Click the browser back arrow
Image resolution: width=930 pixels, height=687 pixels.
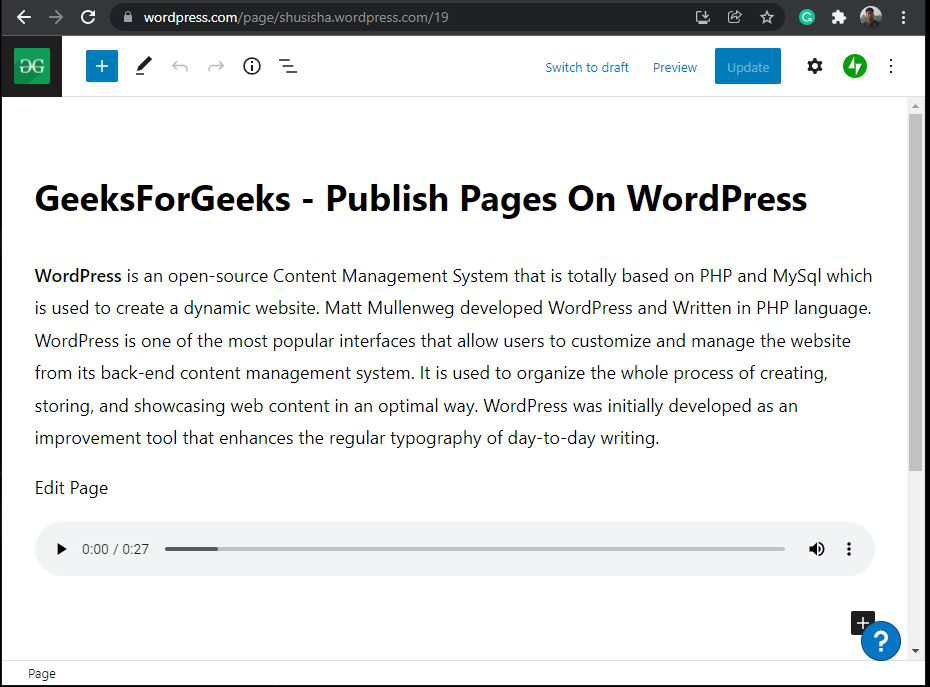[24, 17]
